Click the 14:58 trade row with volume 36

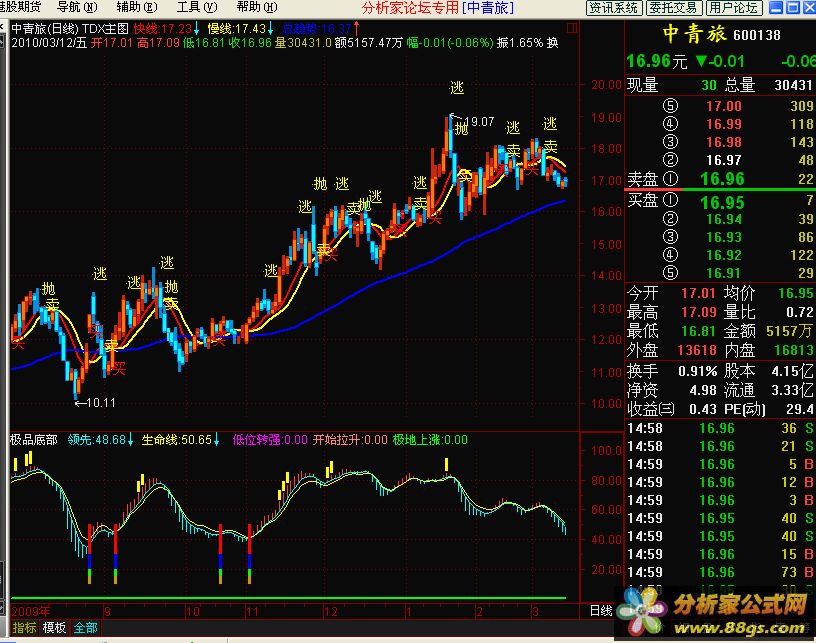click(x=720, y=429)
